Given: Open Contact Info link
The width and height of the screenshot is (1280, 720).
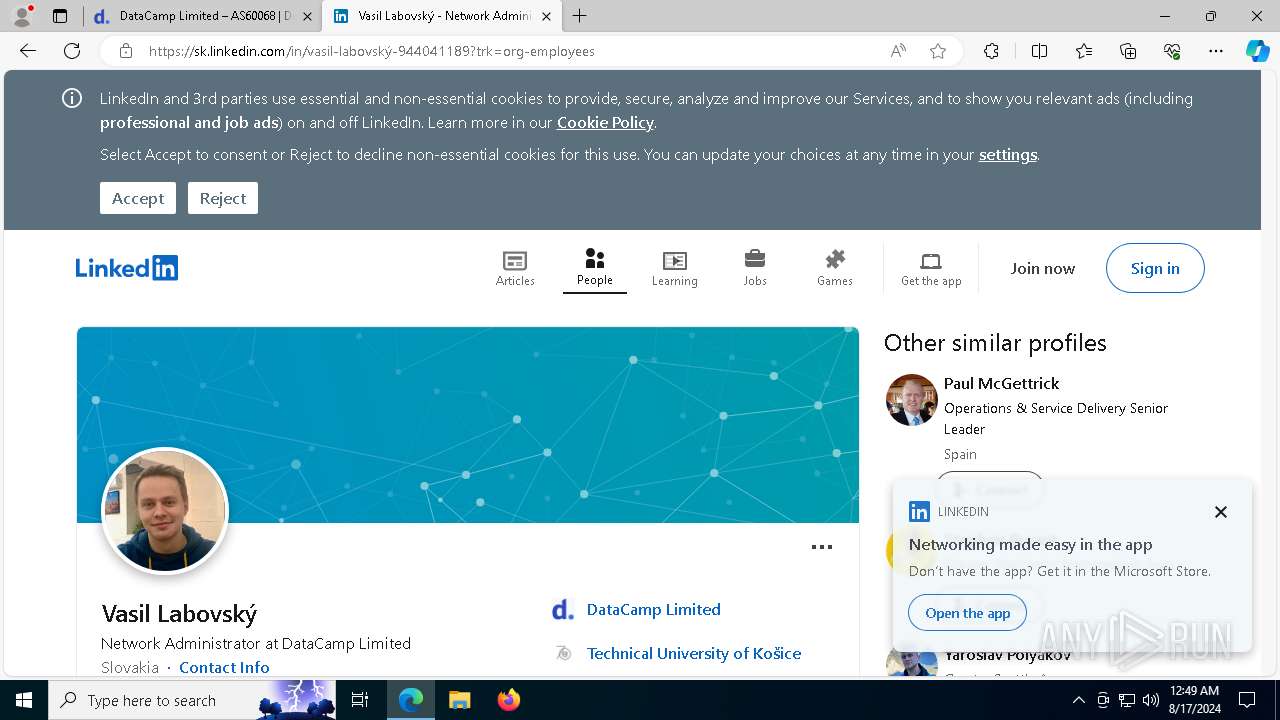Looking at the screenshot, I should [x=224, y=667].
